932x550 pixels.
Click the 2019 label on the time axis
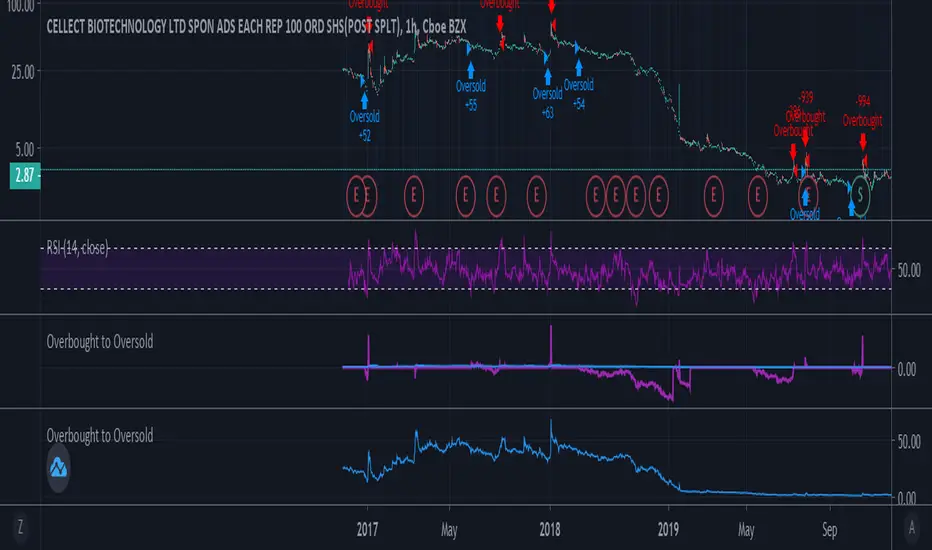point(668,529)
